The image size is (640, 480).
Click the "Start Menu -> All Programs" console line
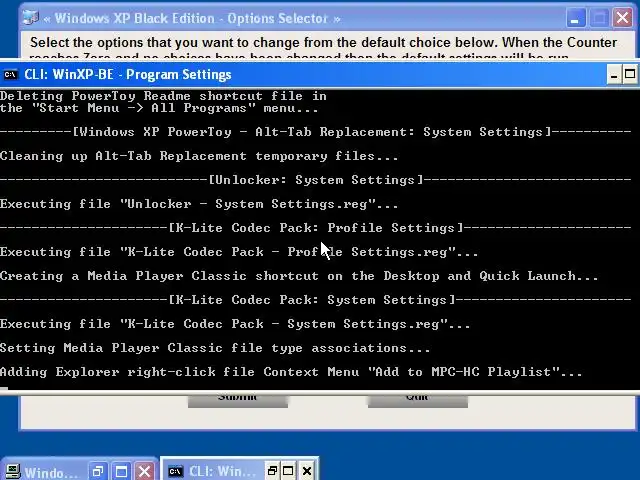(x=159, y=108)
